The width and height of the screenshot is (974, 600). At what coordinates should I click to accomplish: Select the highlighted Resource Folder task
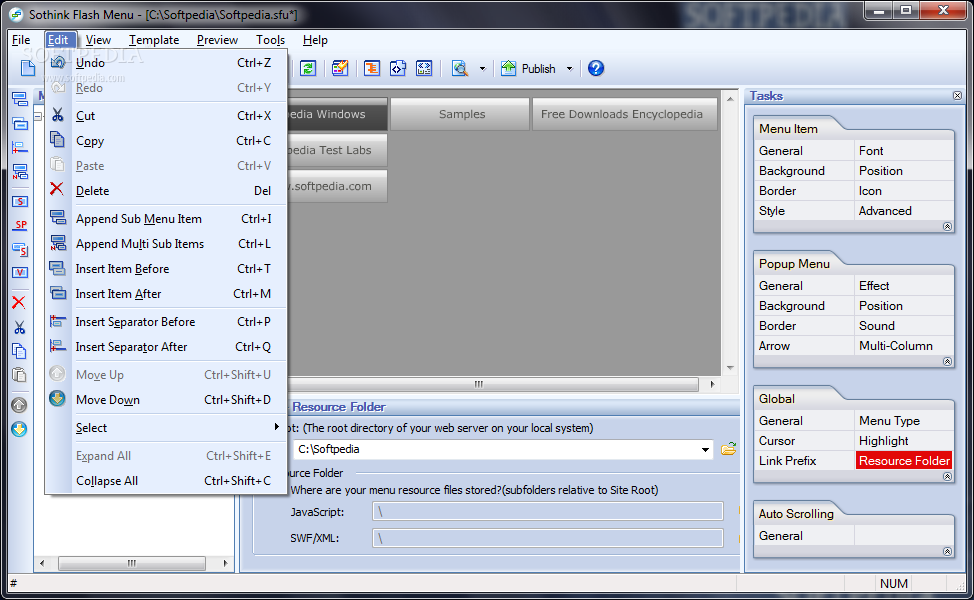click(x=904, y=460)
